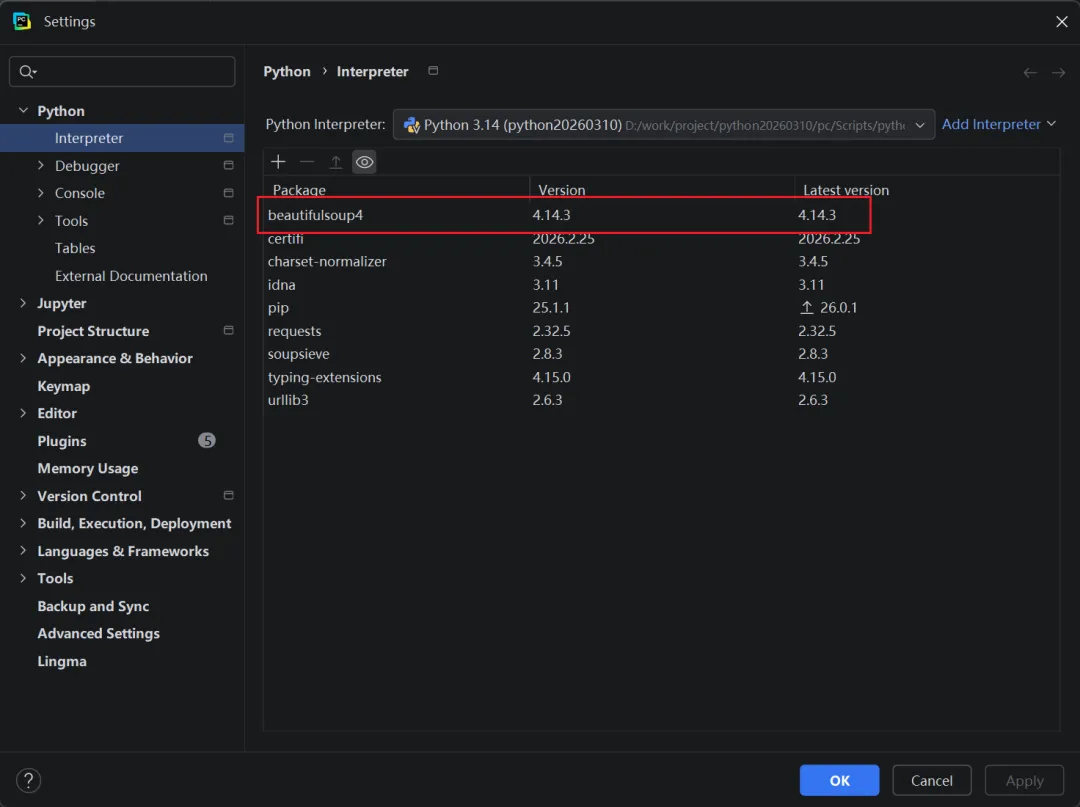Select the charset-normalizer package row

661,262
